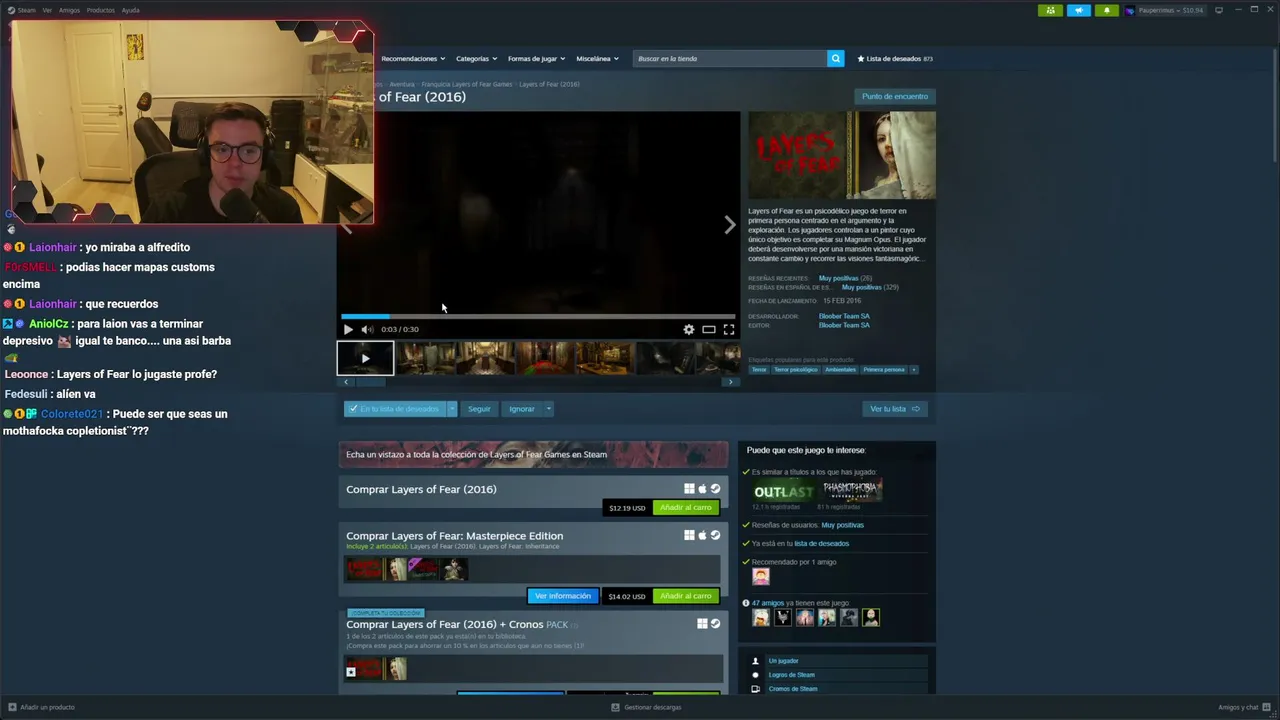This screenshot has width=1280, height=720.
Task: Click the Ambientales tag
Action: point(841,370)
